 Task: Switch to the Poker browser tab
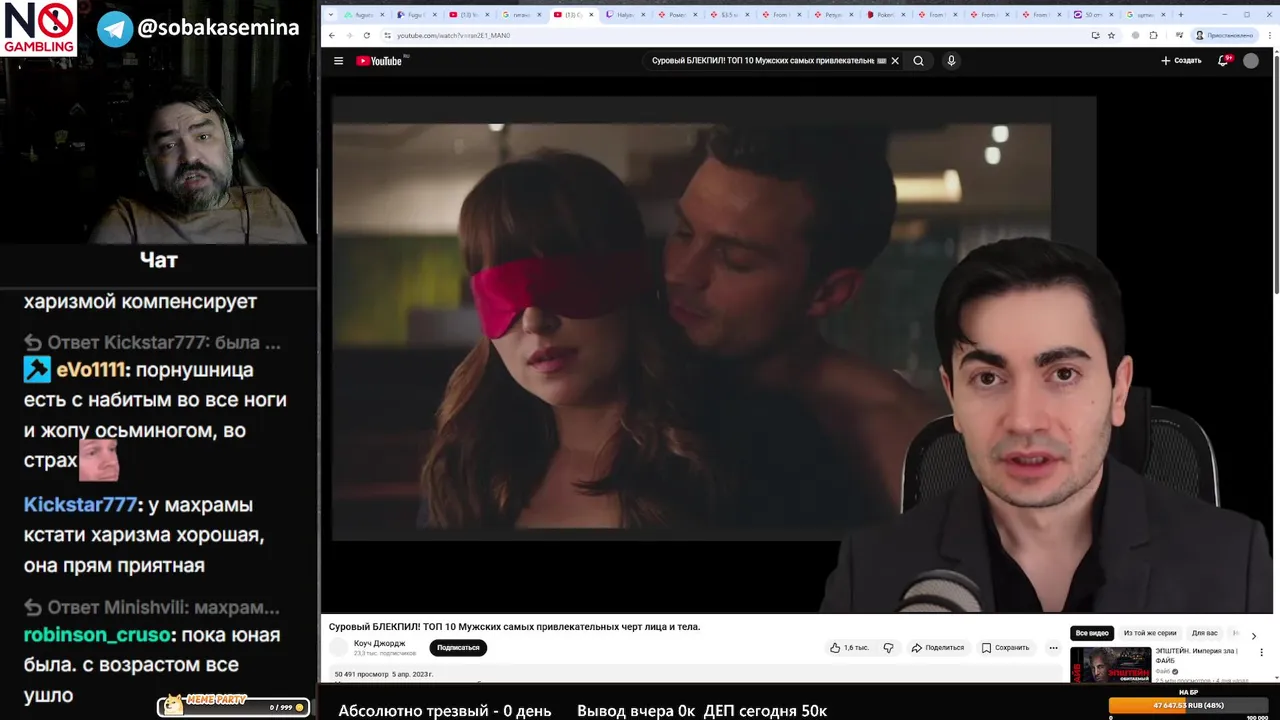tap(884, 15)
